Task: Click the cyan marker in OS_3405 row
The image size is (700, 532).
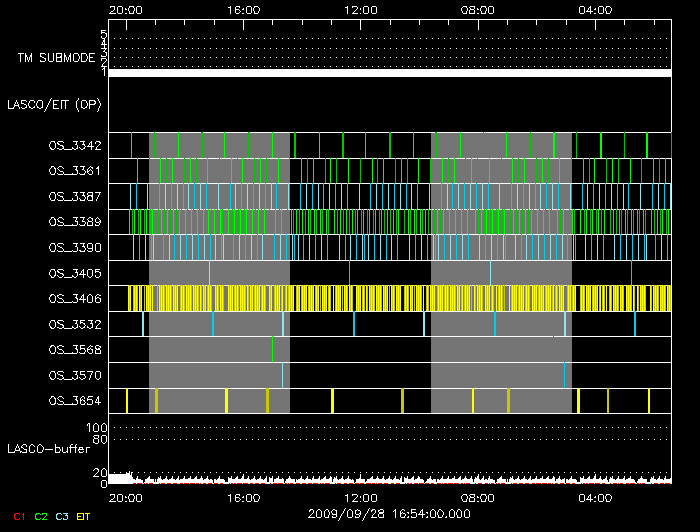Action: click(x=491, y=272)
